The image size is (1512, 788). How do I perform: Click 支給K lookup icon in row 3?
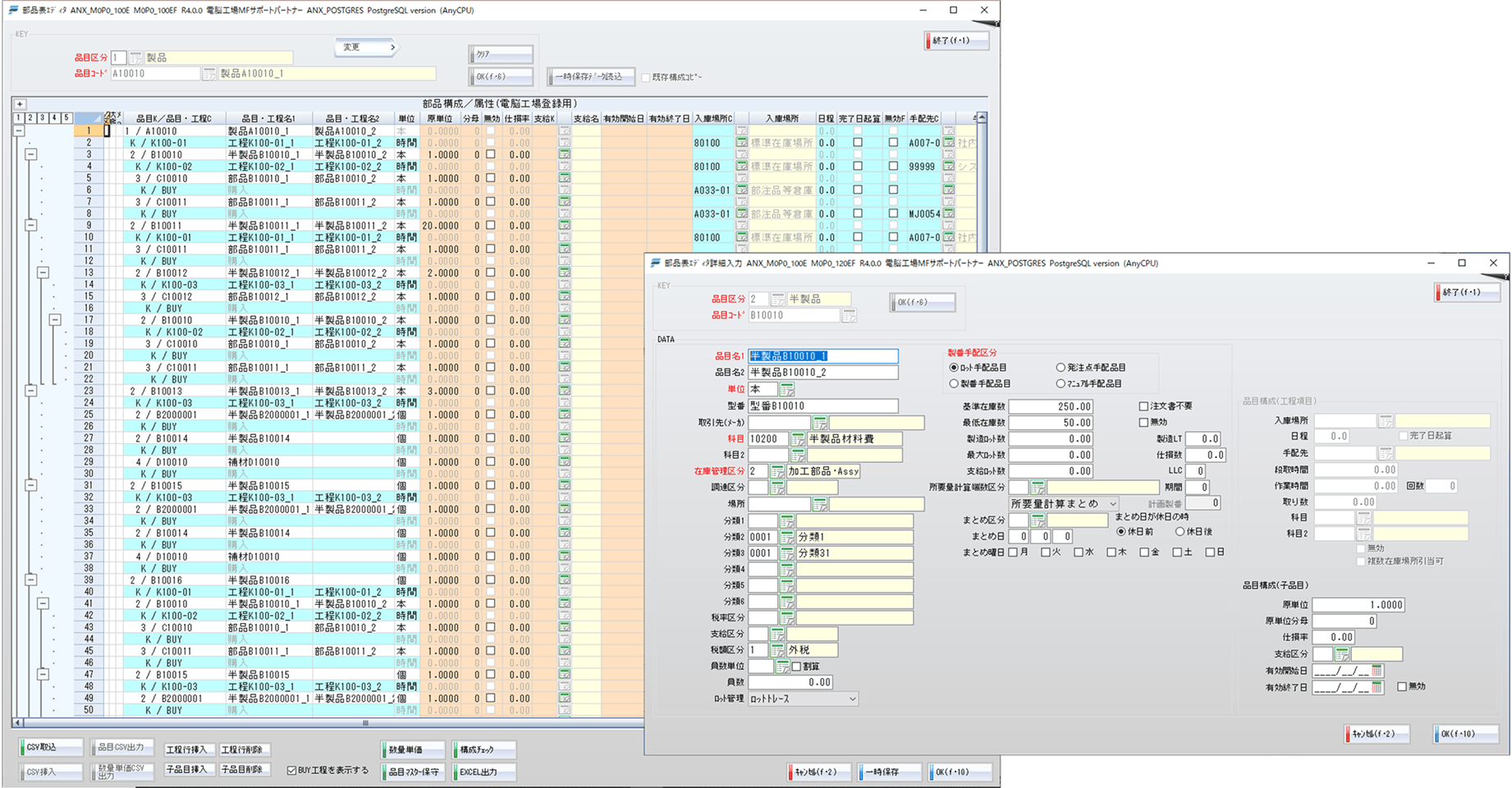pos(565,154)
